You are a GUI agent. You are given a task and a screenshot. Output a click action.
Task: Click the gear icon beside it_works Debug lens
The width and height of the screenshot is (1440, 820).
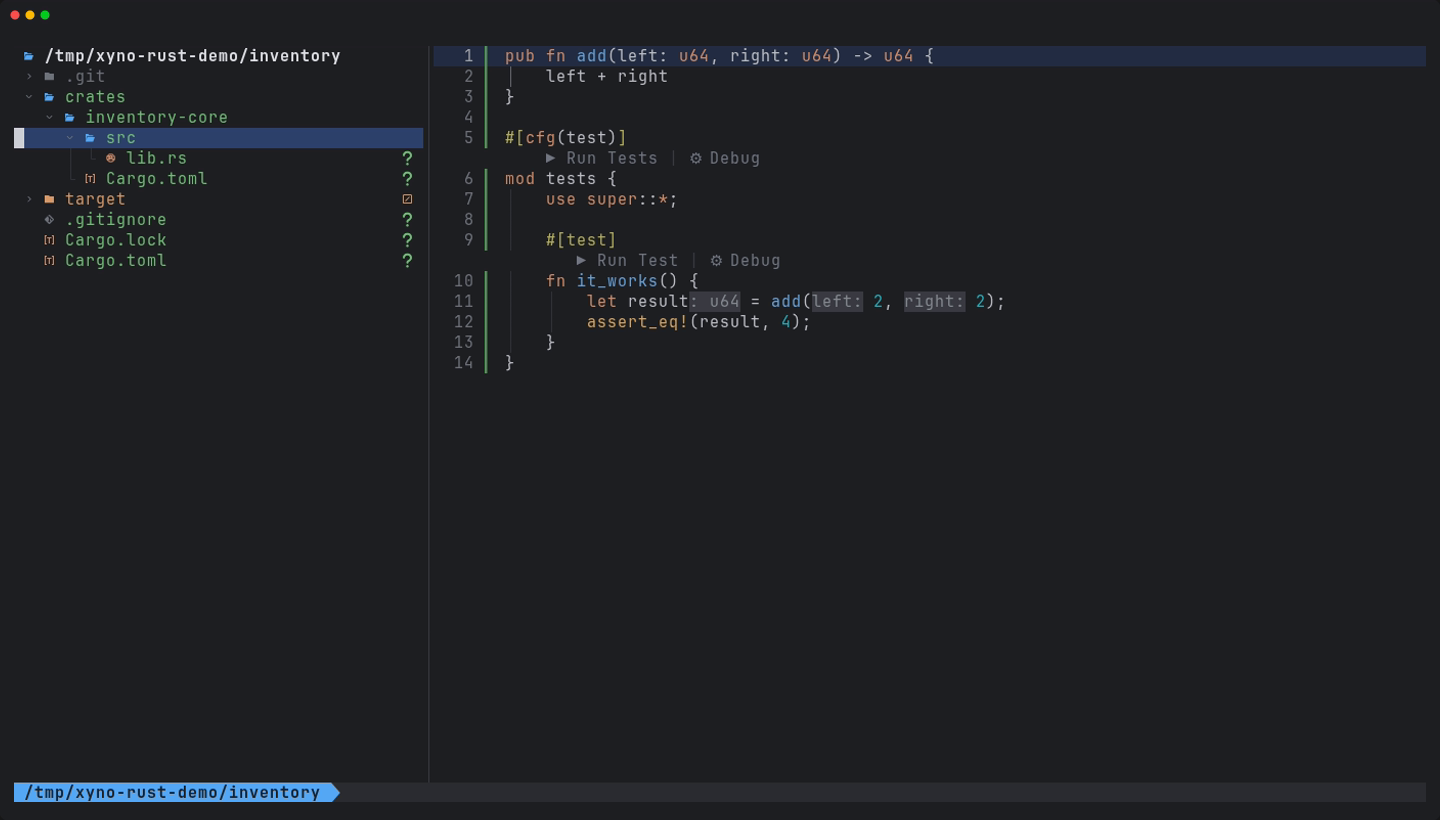716,260
